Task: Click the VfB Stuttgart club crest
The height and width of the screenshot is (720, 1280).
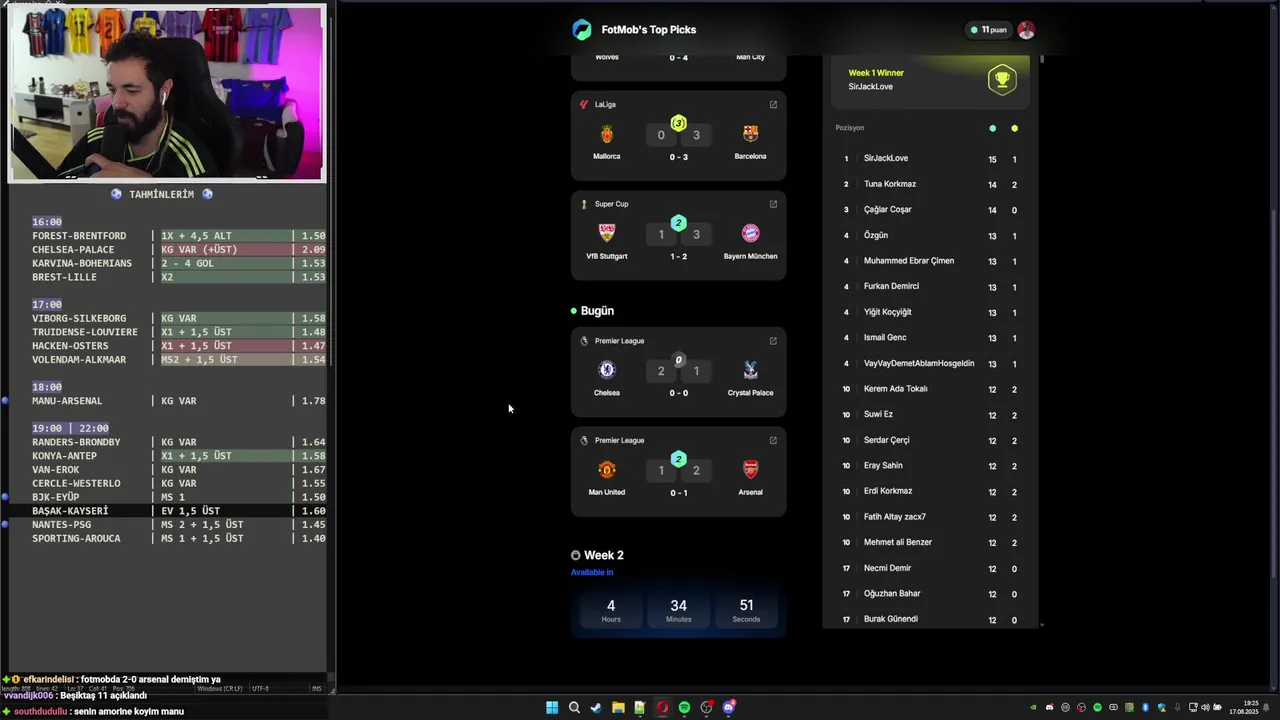Action: (x=607, y=233)
